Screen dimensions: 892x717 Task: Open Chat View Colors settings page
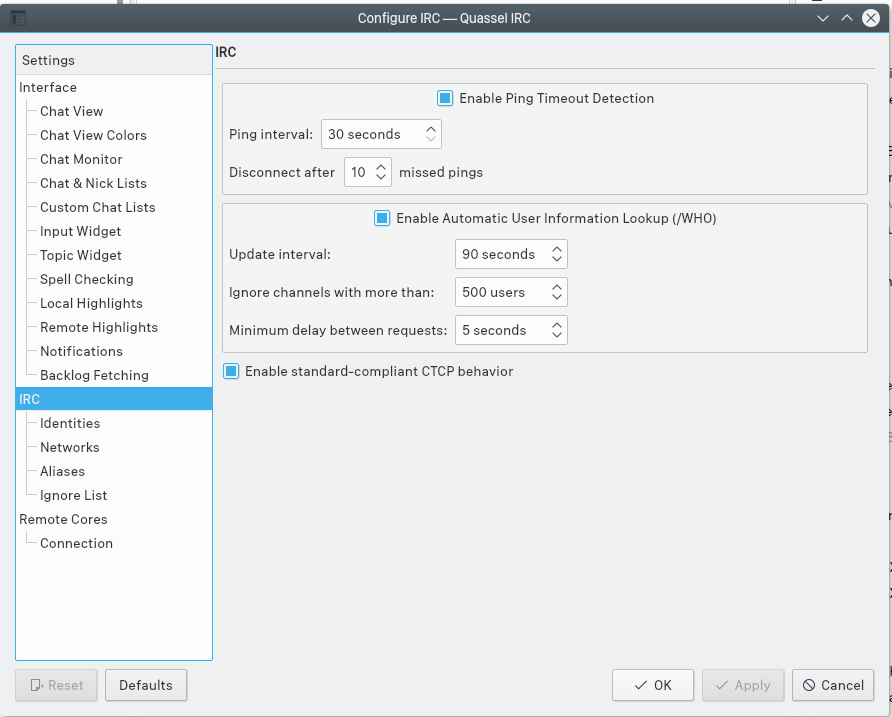(93, 135)
